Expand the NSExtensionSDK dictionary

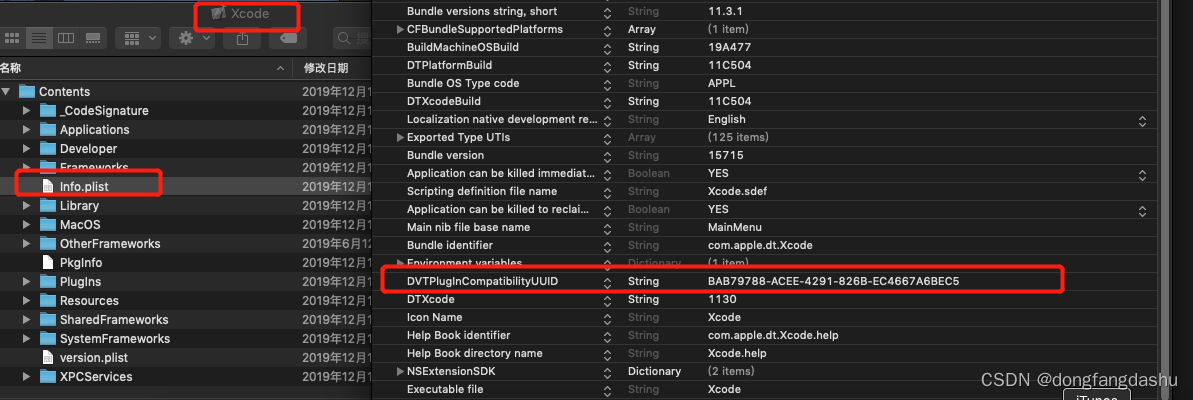[401, 371]
